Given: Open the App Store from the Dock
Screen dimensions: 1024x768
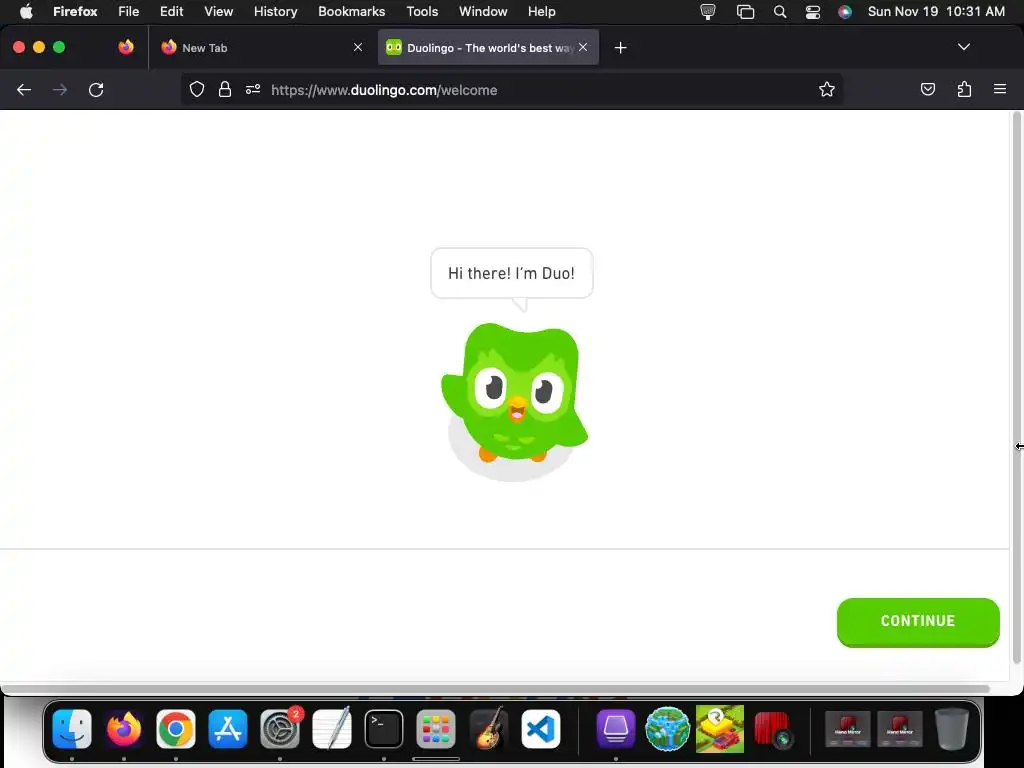Looking at the screenshot, I should click(x=228, y=728).
